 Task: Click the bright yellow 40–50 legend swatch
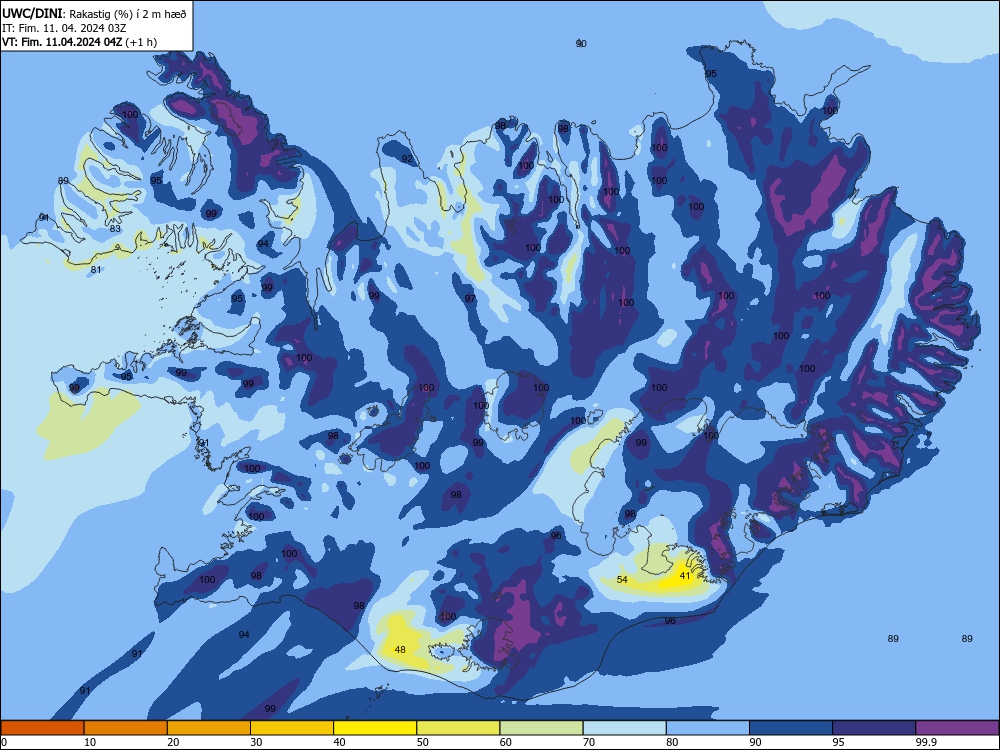(x=375, y=728)
